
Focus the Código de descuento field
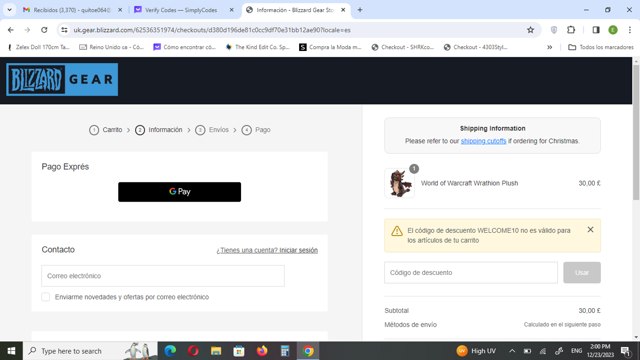tap(471, 273)
